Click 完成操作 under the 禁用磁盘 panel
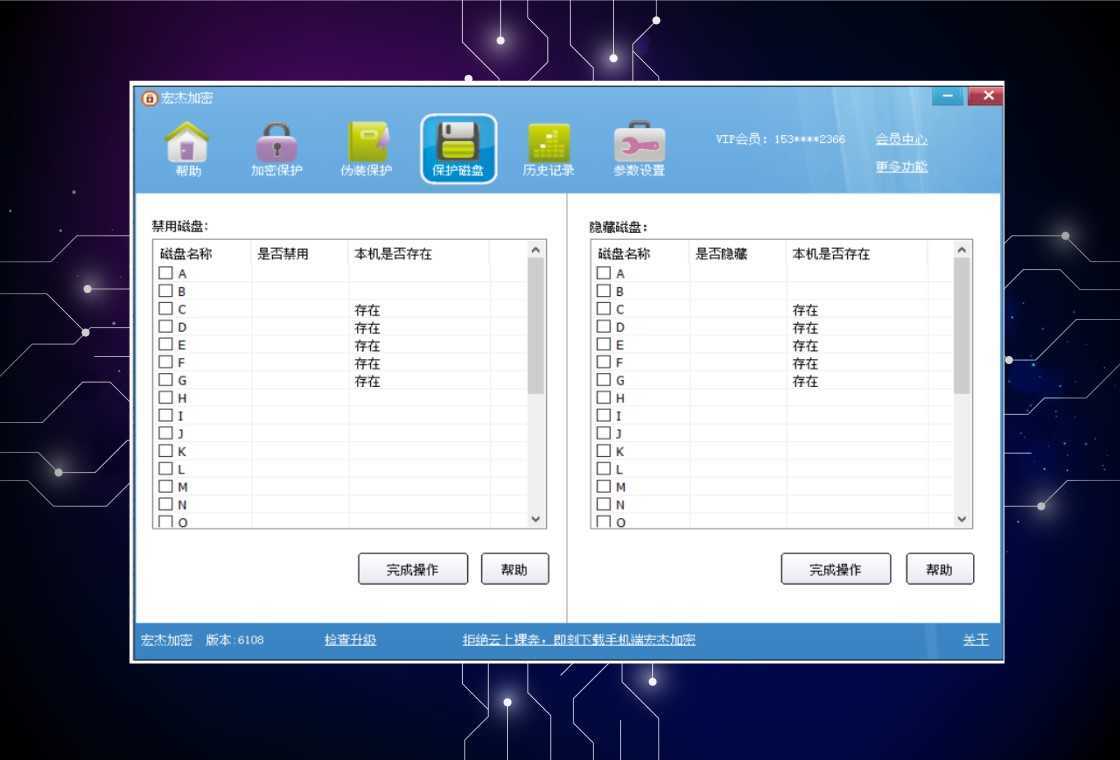1120x760 pixels. 413,568
